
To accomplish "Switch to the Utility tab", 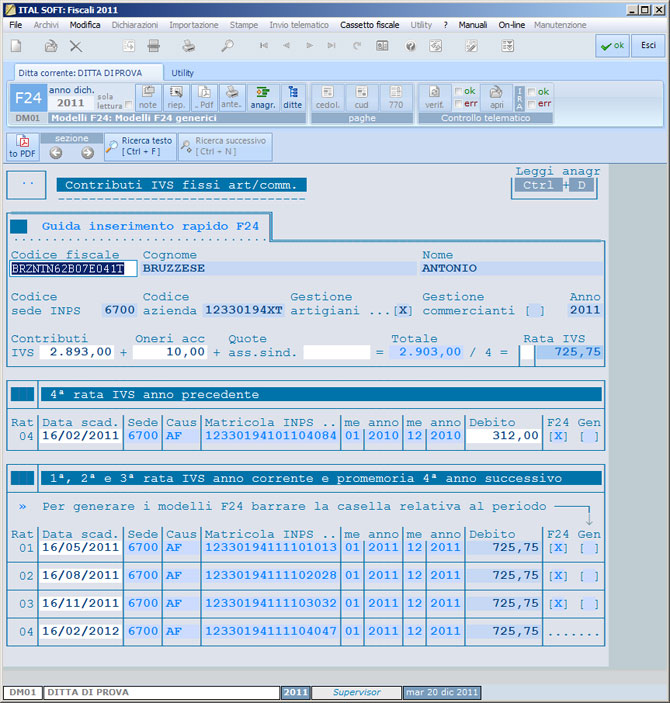I will click(183, 73).
